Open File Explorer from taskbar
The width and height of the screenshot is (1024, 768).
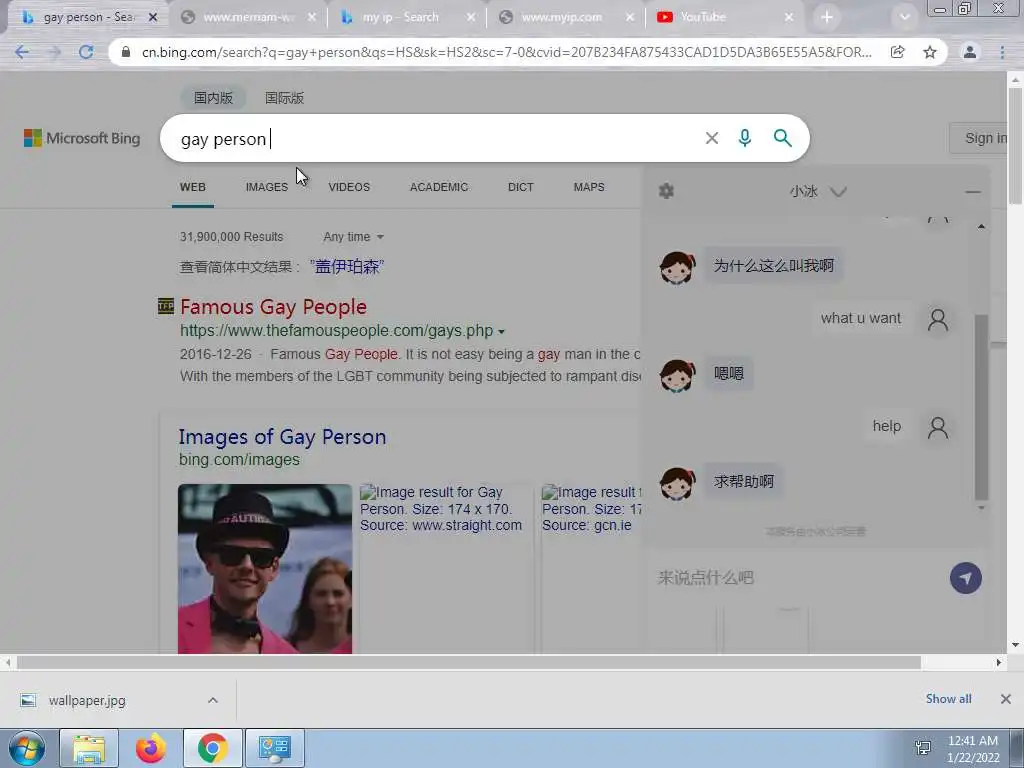point(89,748)
